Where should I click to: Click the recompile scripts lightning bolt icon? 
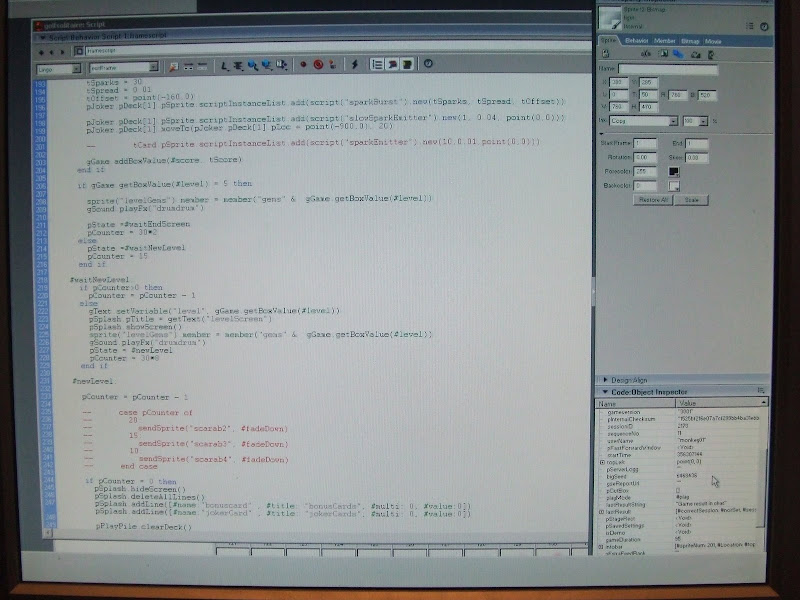coord(354,65)
